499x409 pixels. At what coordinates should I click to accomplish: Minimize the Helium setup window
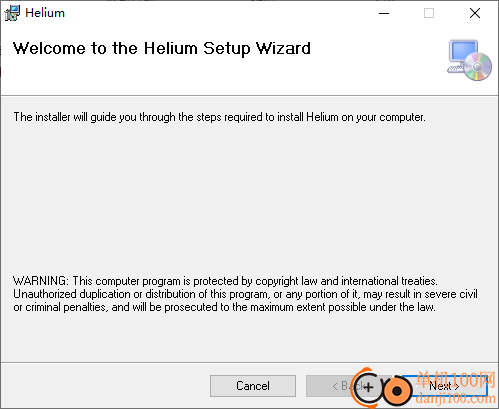click(384, 13)
